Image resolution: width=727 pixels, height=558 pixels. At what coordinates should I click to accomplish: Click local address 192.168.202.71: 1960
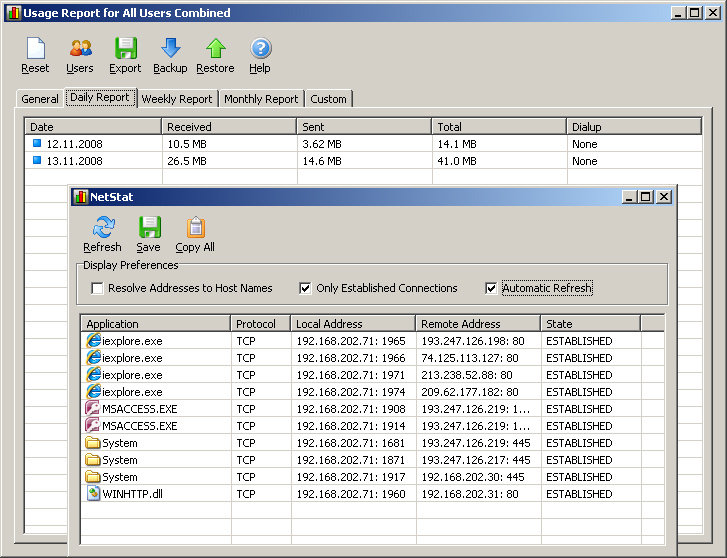(x=351, y=494)
